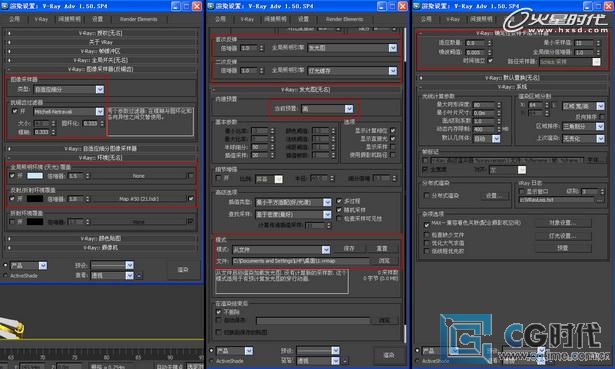Click the 预置 button in right window
The width and height of the screenshot is (615, 369).
pyautogui.click(x=563, y=248)
